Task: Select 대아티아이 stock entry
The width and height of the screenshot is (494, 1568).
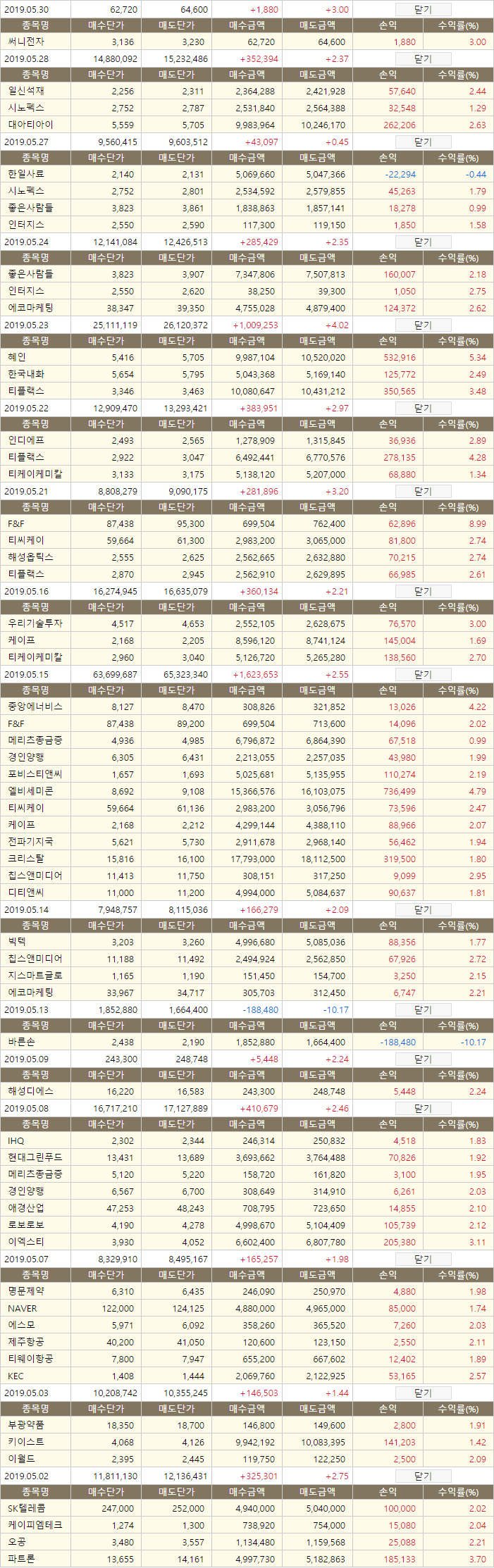Action: (30, 125)
